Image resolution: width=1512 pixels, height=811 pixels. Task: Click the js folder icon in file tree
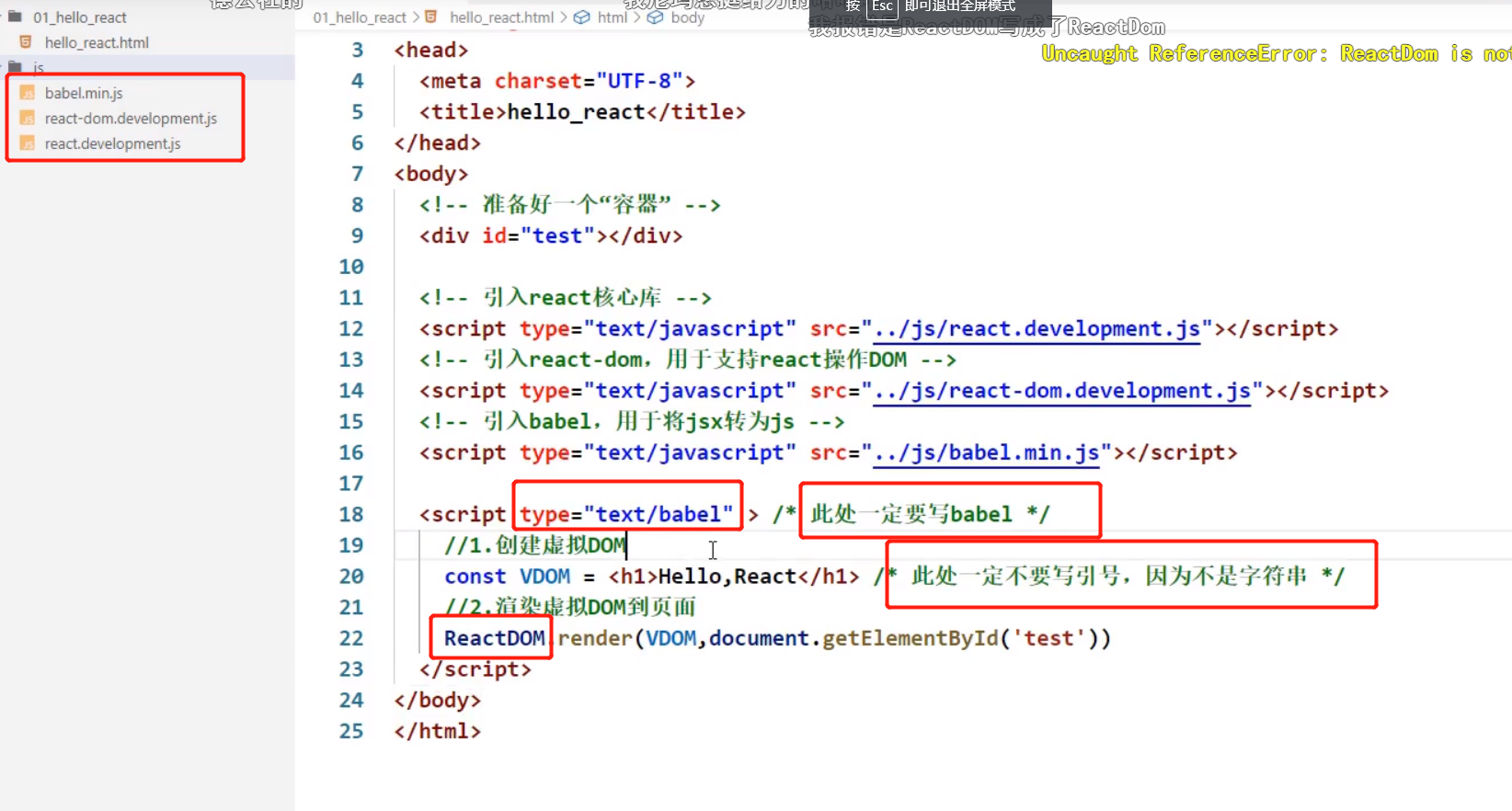click(15, 66)
